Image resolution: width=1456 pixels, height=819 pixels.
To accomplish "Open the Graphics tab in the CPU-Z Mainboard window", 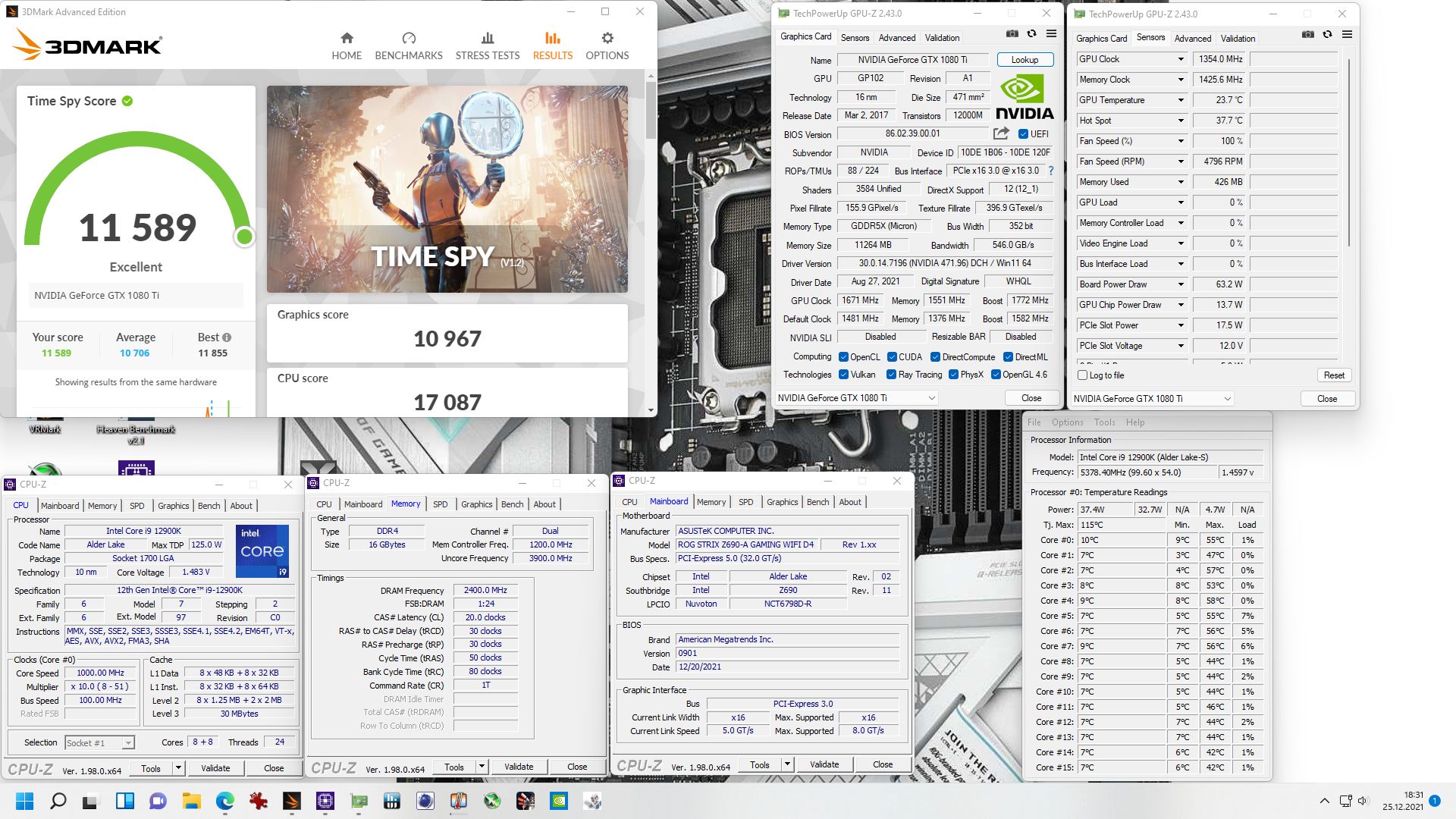I will coord(782,502).
